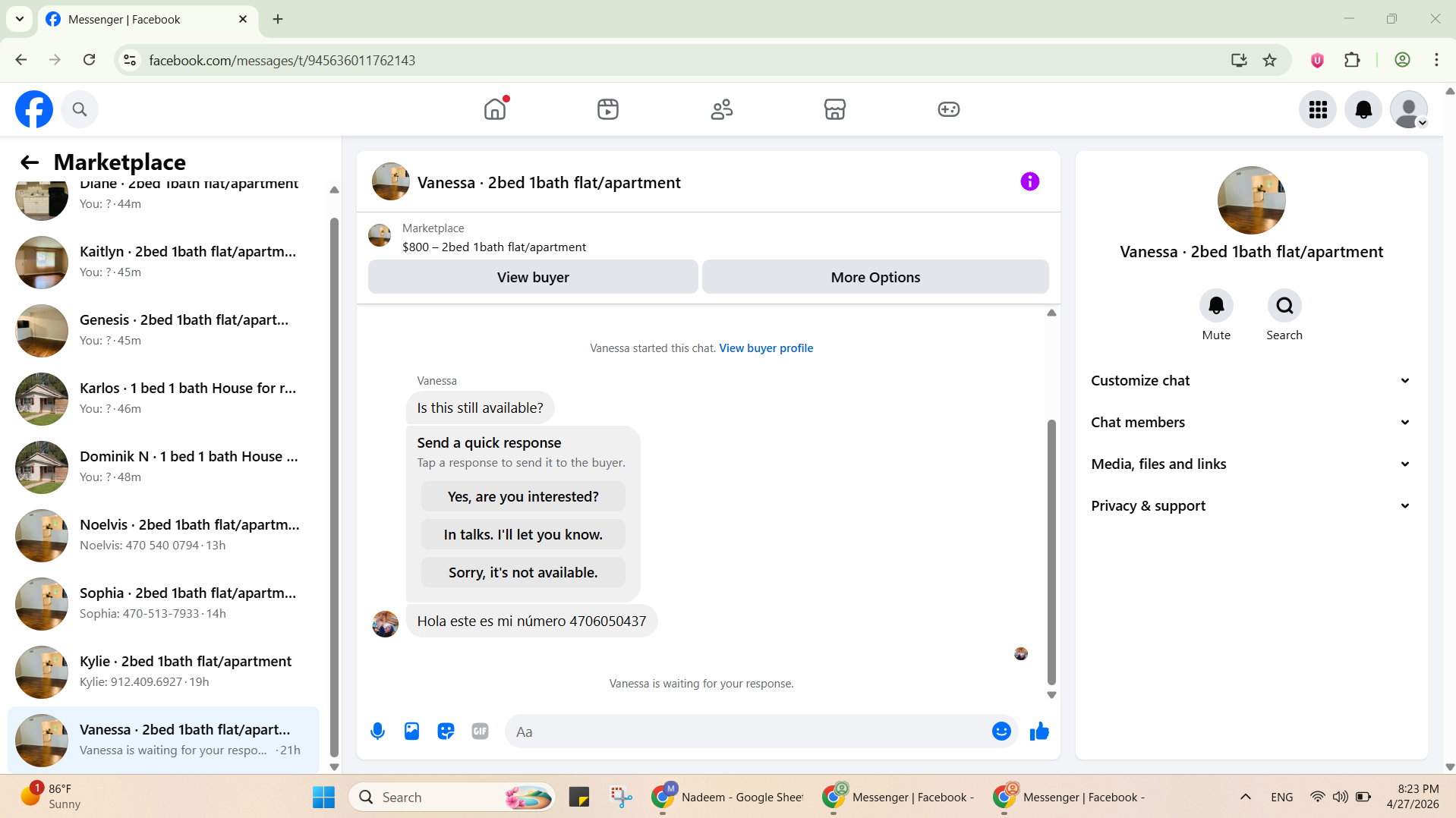Attach a photo file icon
This screenshot has width=1456, height=818.
[411, 731]
